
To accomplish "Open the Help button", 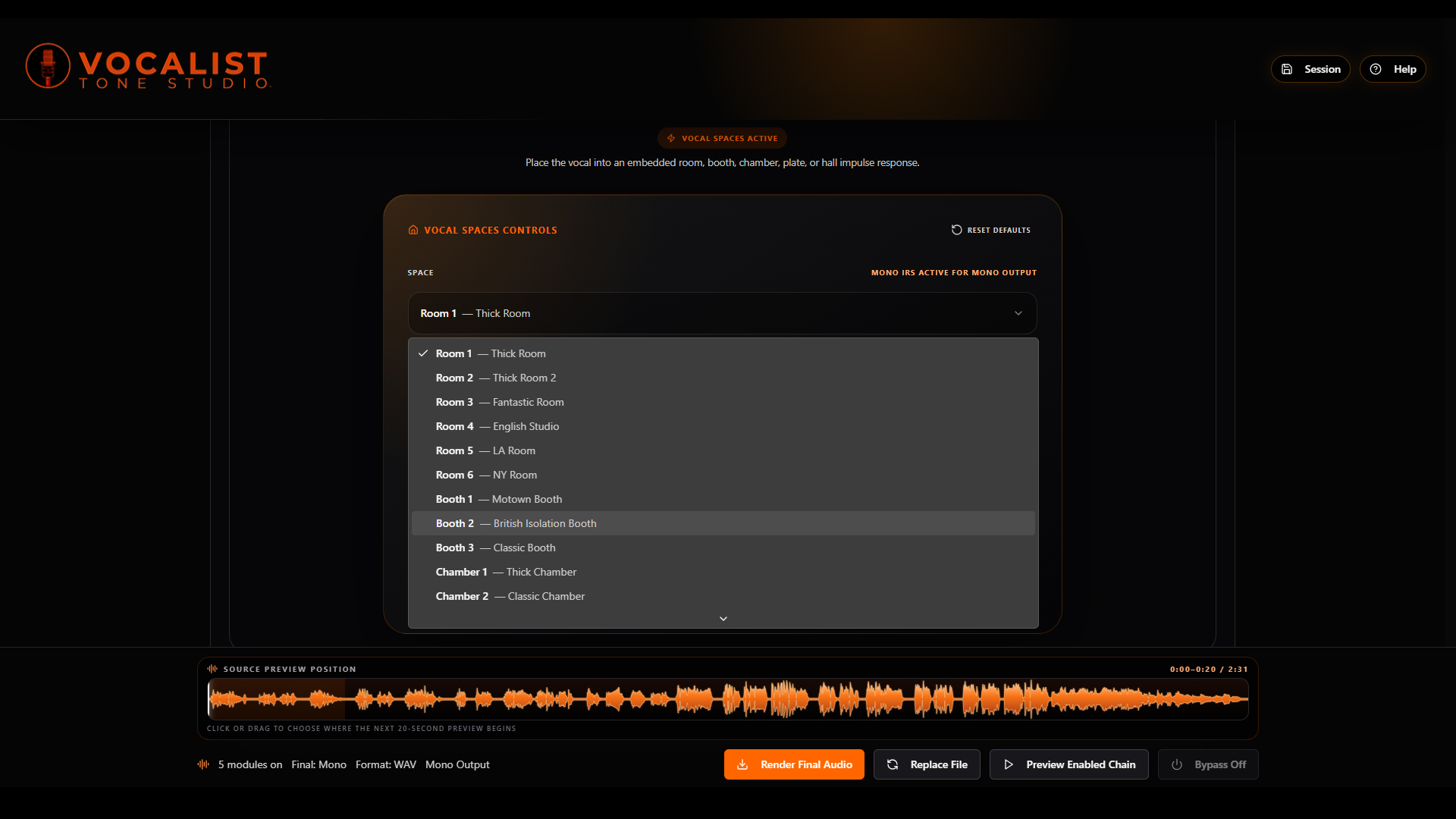I will tap(1393, 69).
